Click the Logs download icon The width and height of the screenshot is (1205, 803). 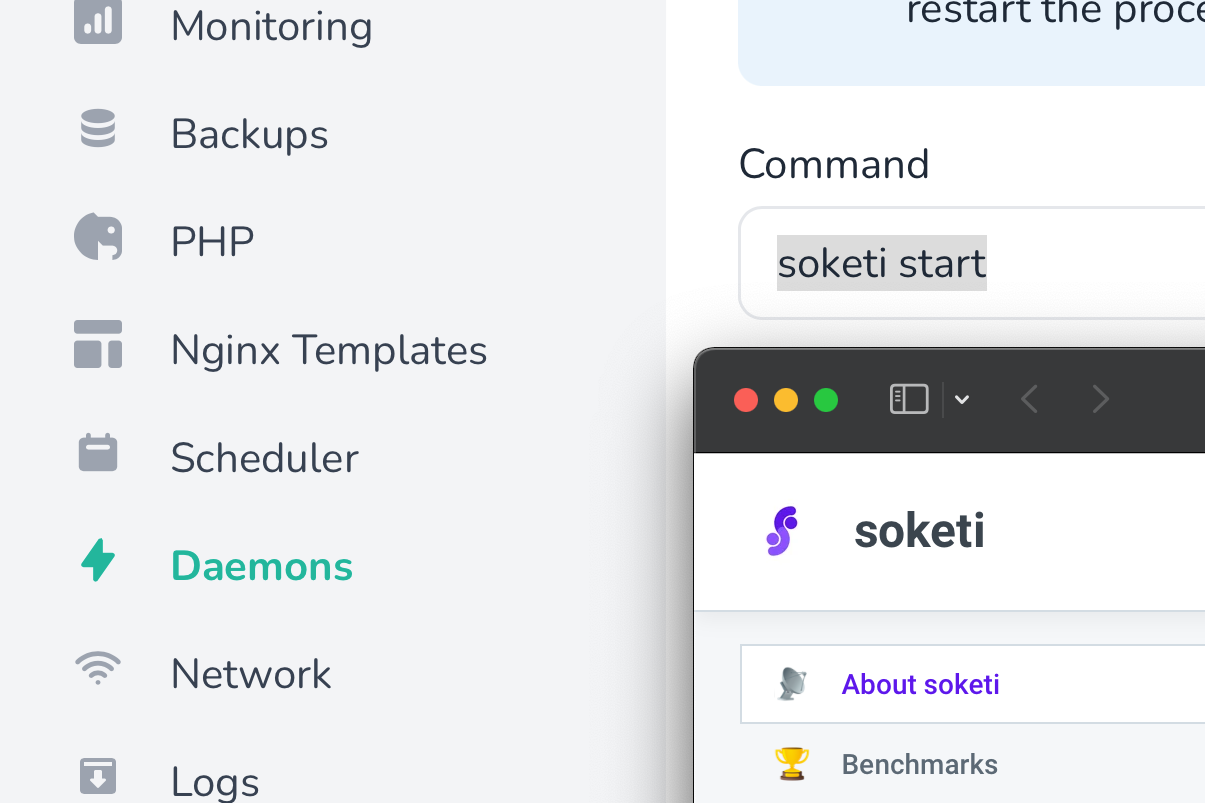96,777
